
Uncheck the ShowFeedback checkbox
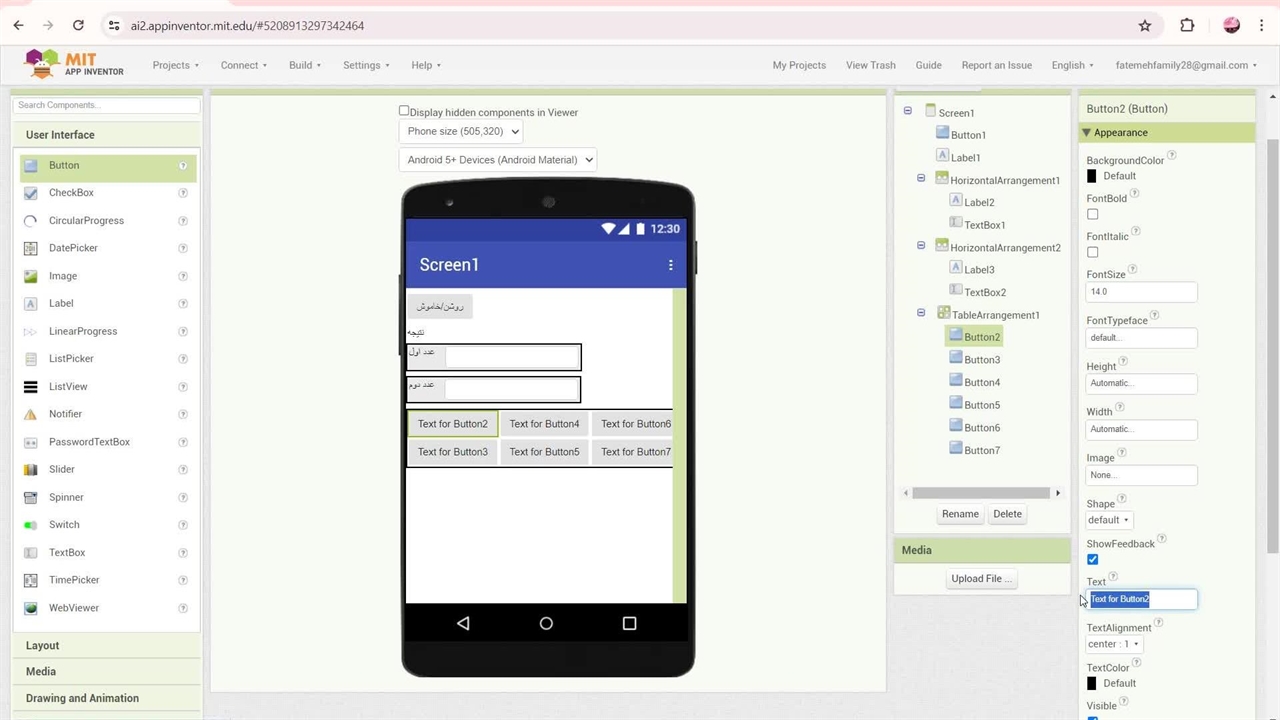pos(1092,559)
